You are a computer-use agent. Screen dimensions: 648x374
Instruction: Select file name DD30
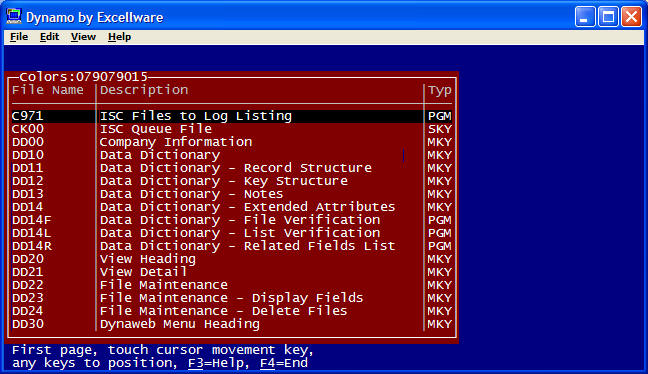(28, 324)
